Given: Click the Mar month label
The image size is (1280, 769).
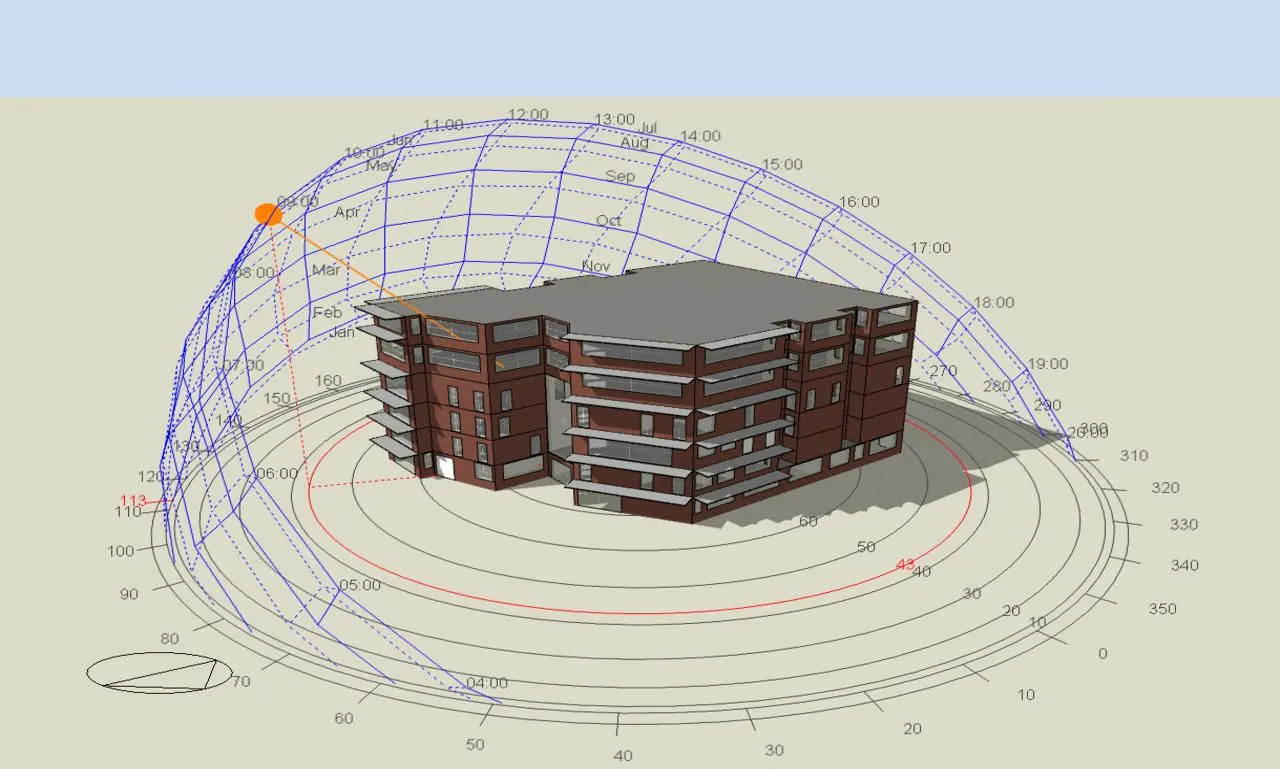Looking at the screenshot, I should [x=326, y=270].
